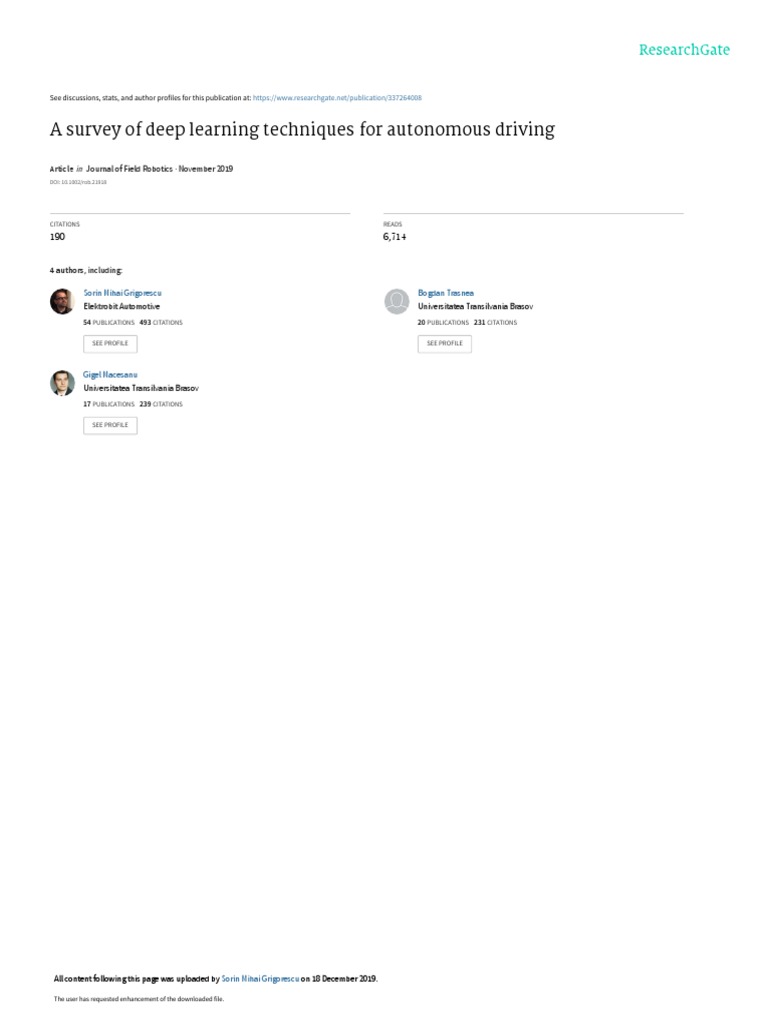Click See Profile for Gigel Macesanu
Screen dimensions: 768x1024
[x=110, y=425]
